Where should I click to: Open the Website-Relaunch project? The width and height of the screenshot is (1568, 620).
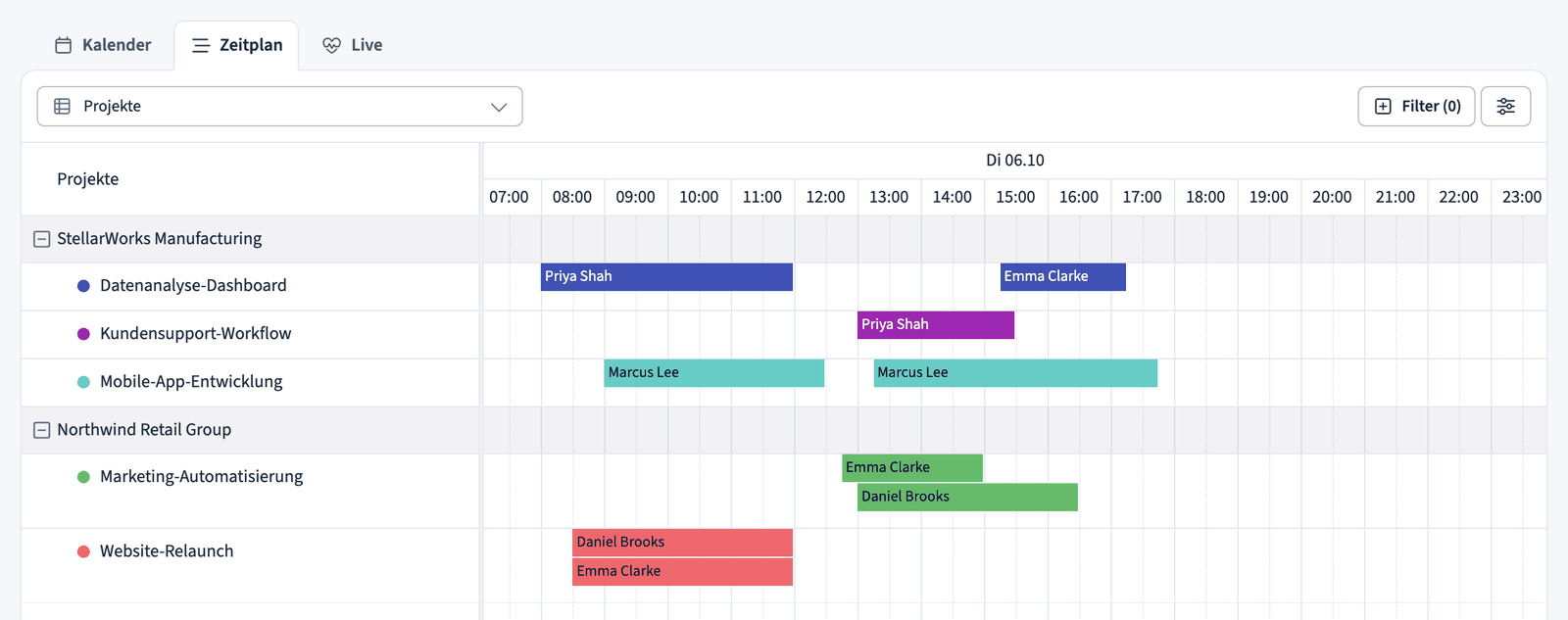[x=167, y=551]
